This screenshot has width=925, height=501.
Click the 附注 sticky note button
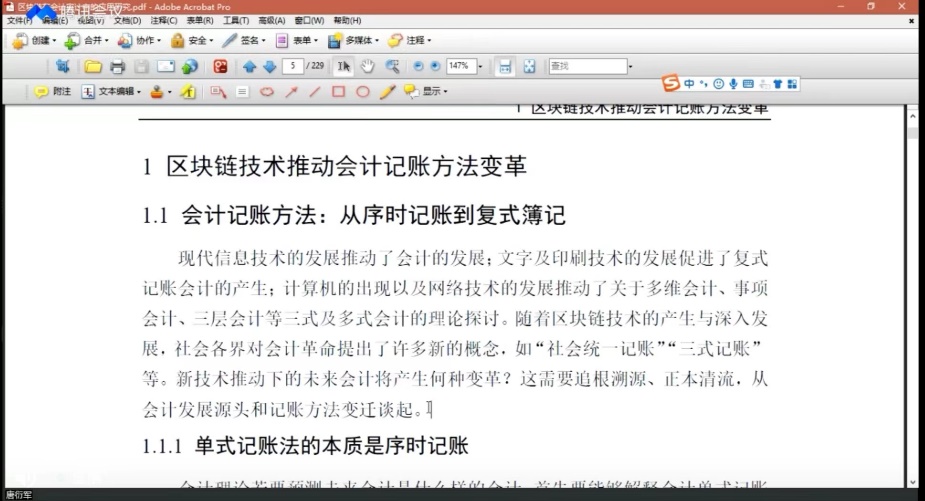[54, 92]
